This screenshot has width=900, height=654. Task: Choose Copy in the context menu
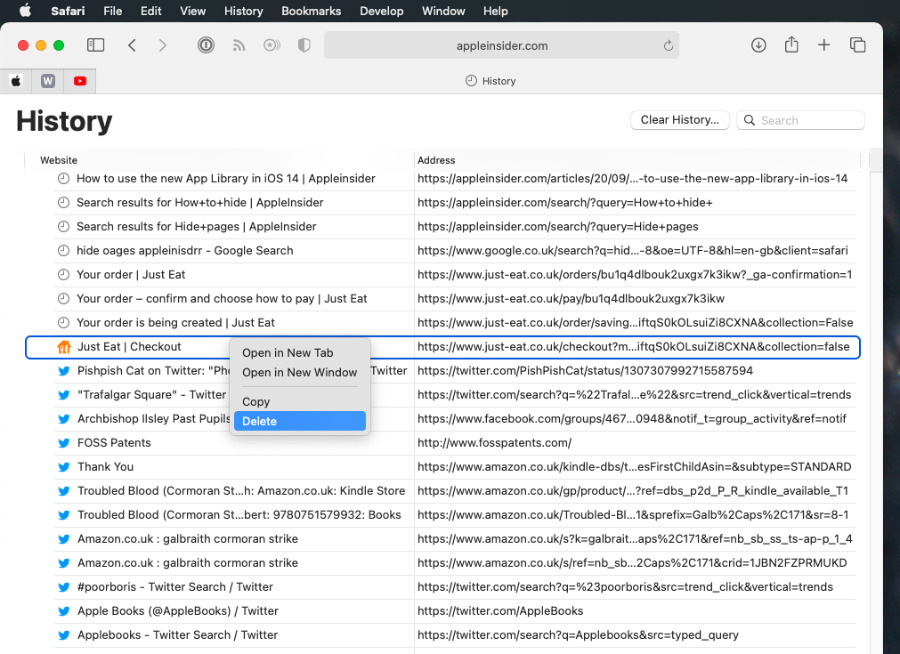(256, 402)
